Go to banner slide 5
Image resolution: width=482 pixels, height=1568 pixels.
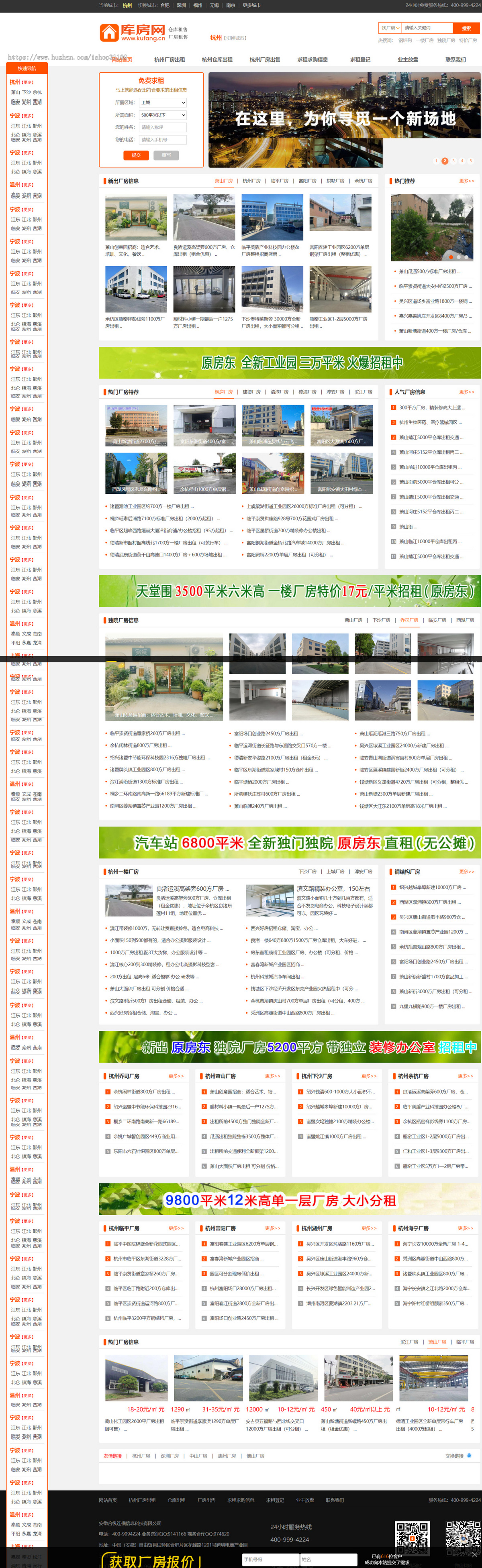pos(470,161)
